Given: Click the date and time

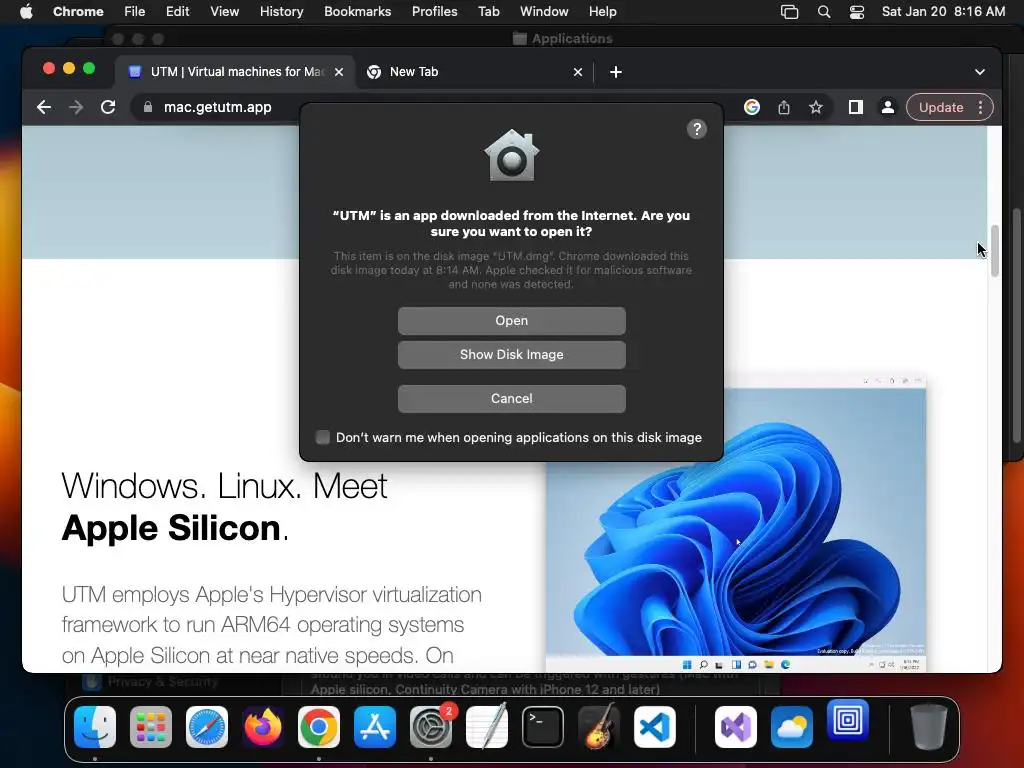Looking at the screenshot, I should 943,11.
